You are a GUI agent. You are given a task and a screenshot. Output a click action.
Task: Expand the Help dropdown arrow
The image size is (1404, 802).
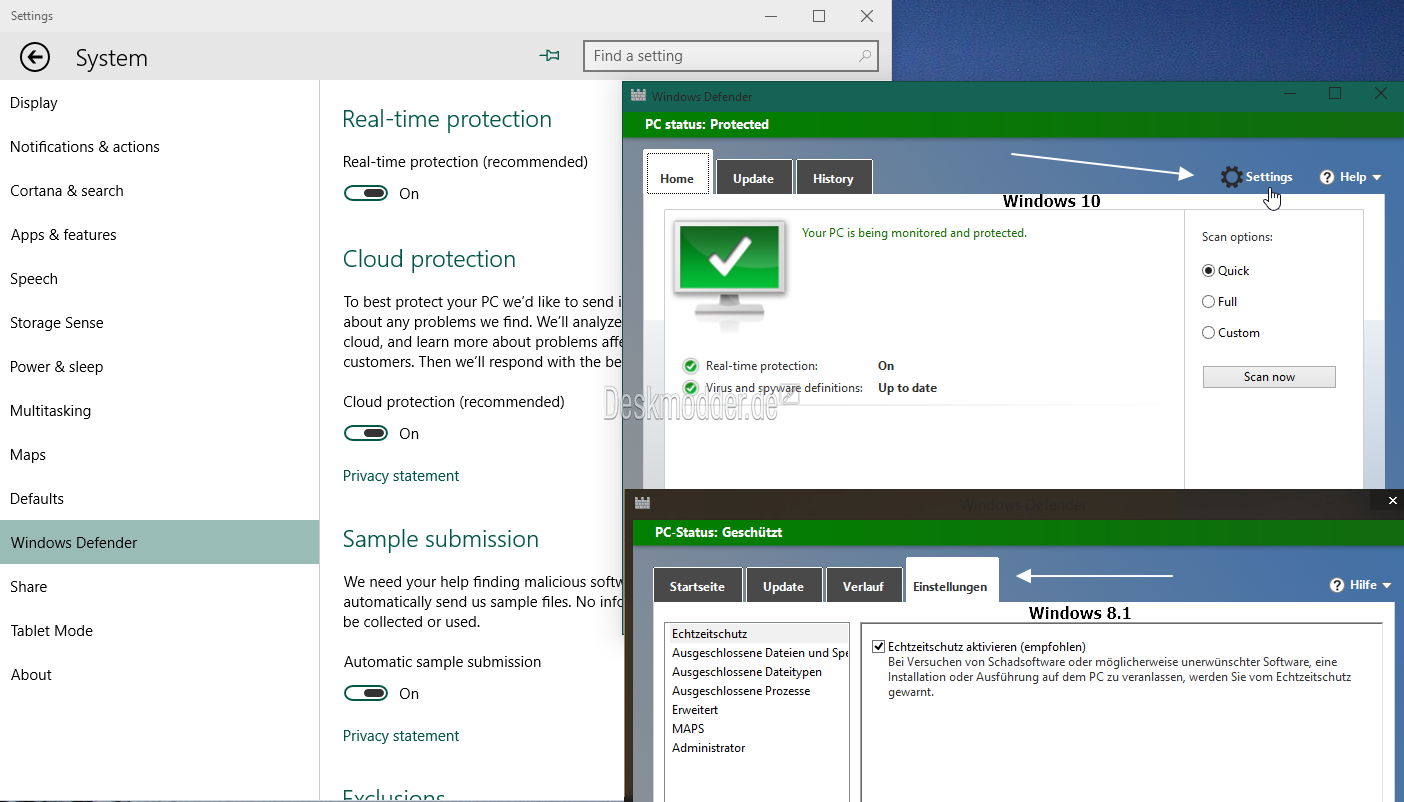pos(1377,178)
